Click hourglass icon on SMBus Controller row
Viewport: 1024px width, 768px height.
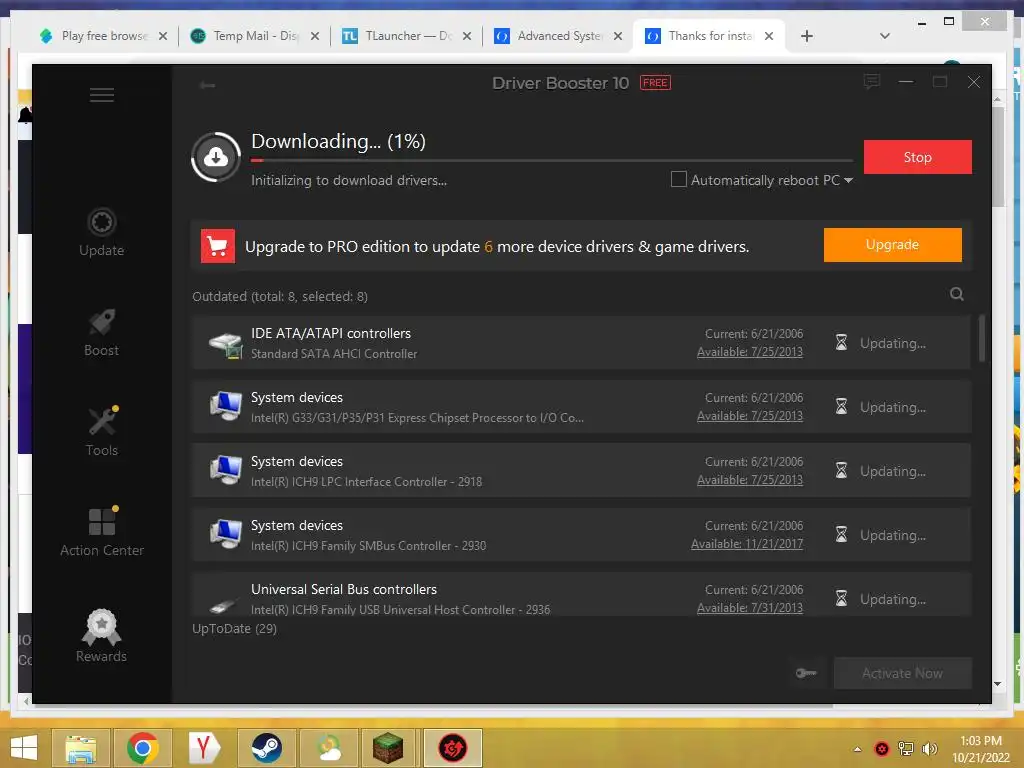(841, 534)
